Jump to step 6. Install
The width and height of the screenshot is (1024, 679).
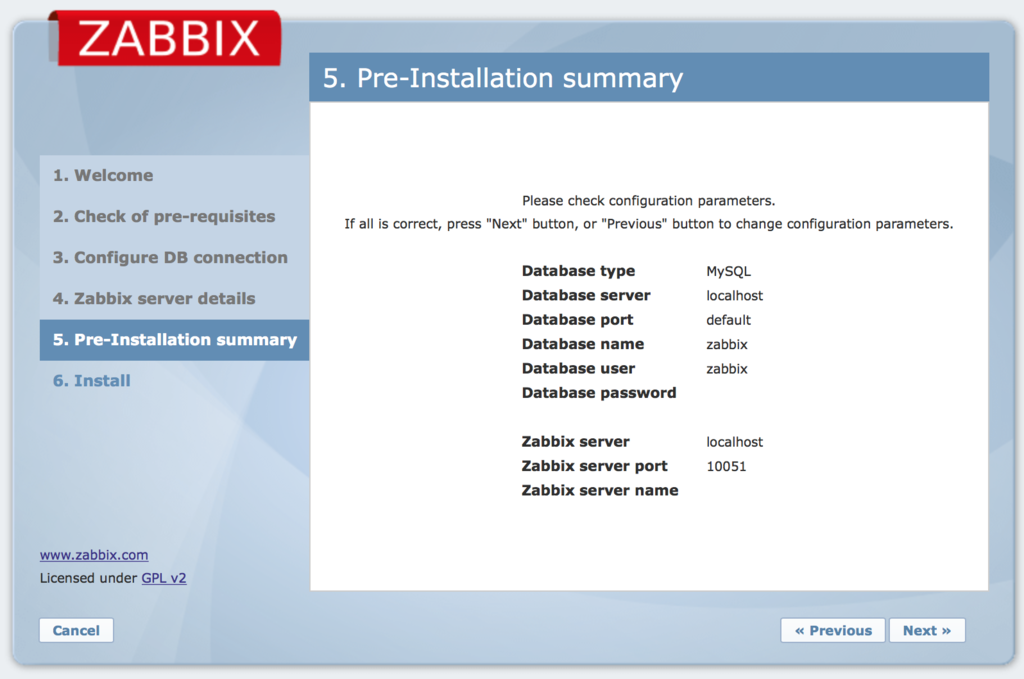[x=91, y=381]
